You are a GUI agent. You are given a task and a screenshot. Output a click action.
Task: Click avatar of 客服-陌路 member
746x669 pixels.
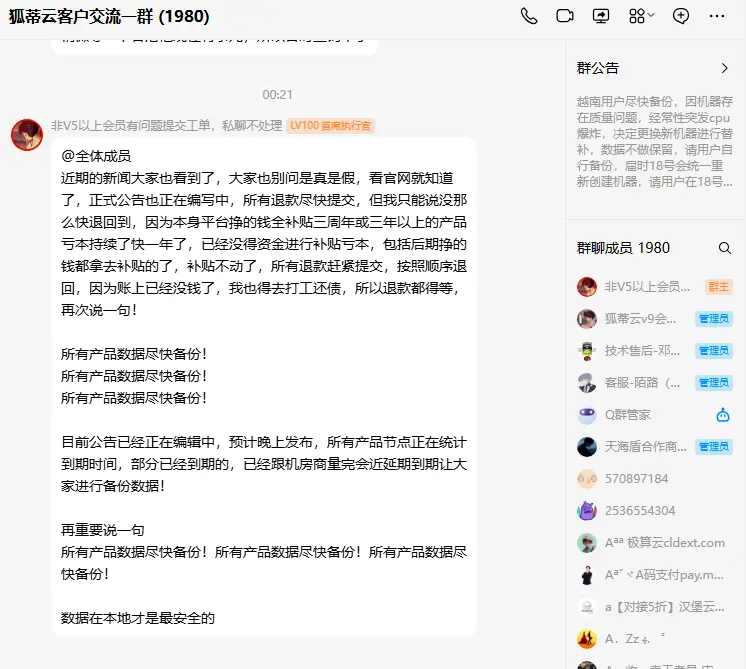pyautogui.click(x=587, y=383)
